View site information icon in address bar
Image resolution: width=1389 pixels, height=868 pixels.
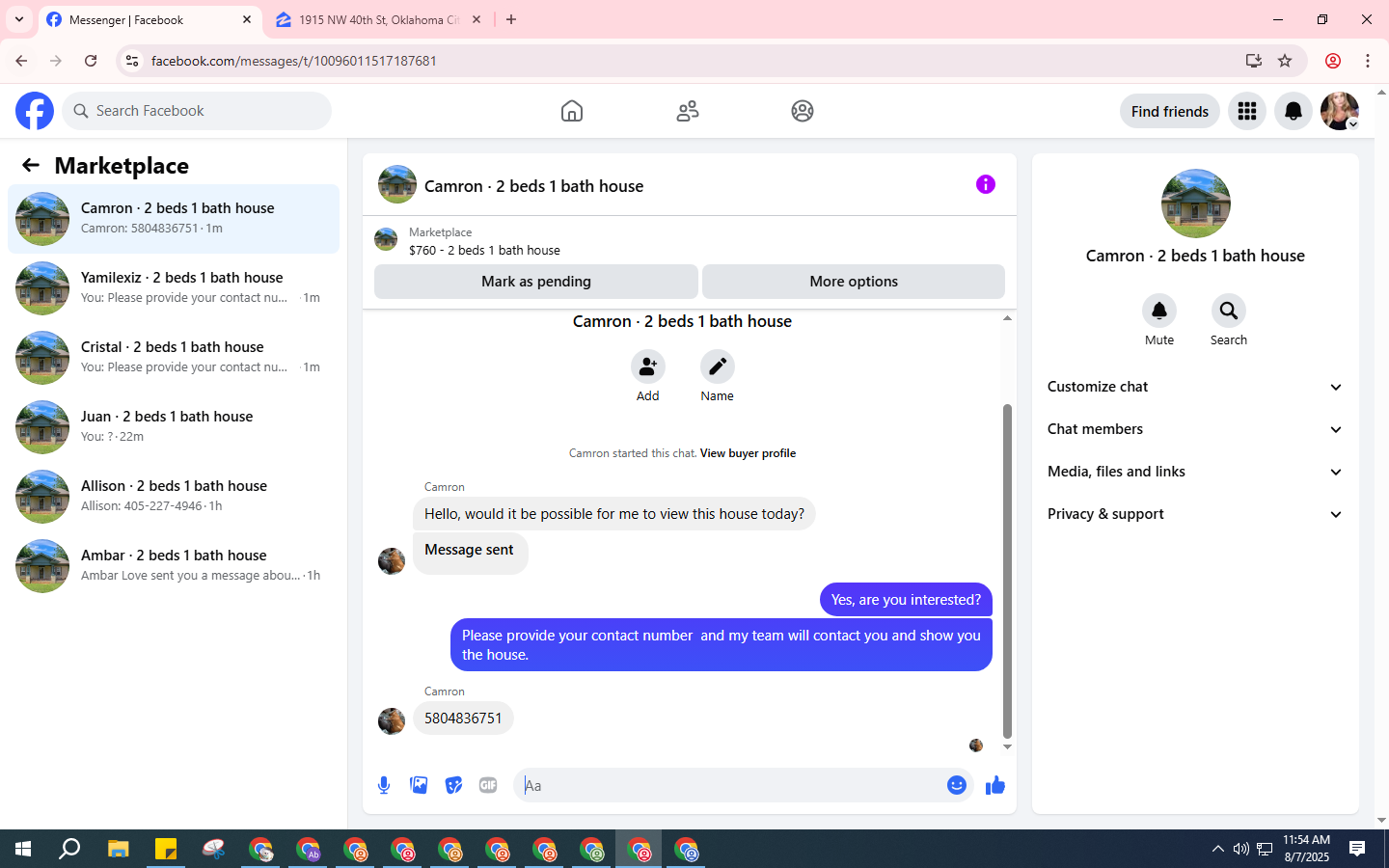click(132, 61)
